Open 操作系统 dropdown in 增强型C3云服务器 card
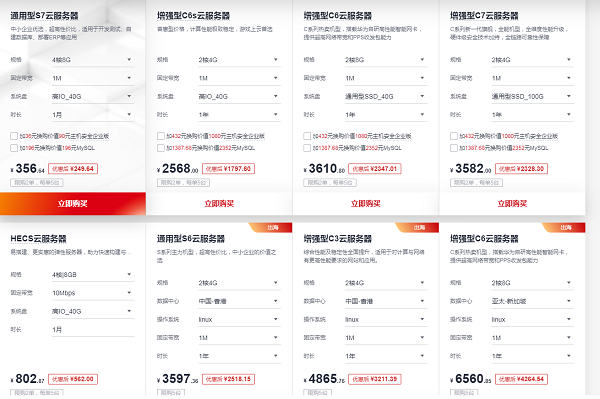Screen dimensions: 600x399 click(x=386, y=320)
